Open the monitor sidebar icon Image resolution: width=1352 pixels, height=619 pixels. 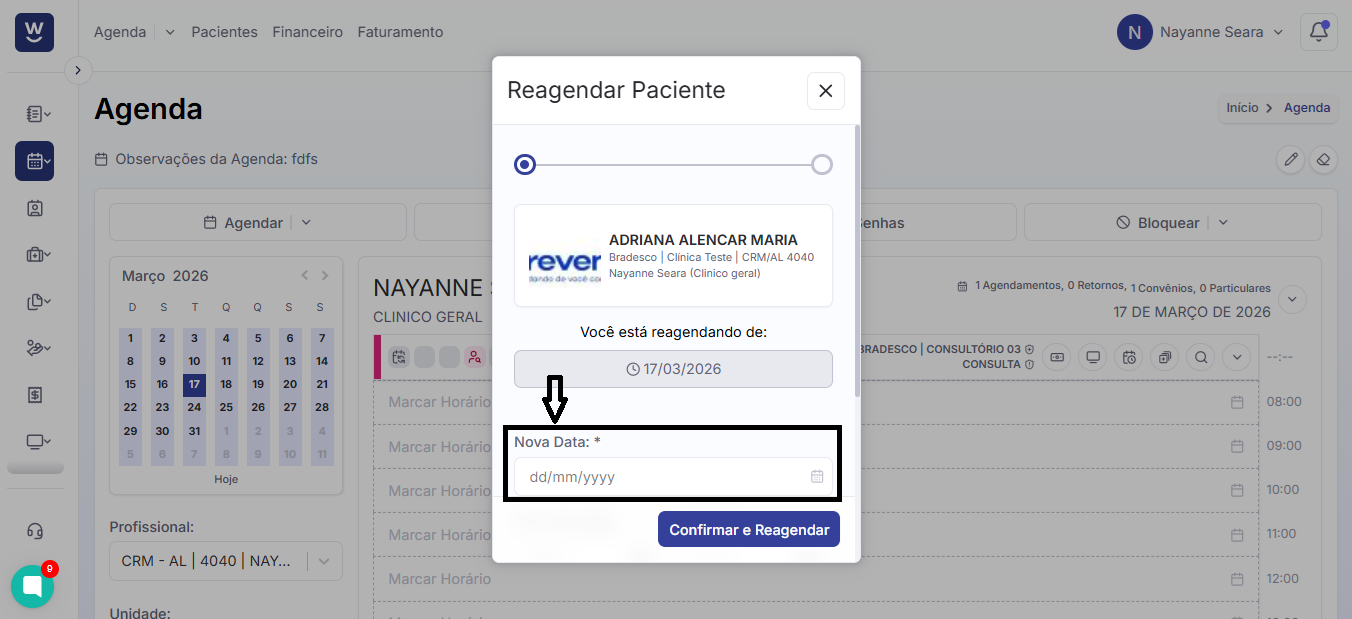click(38, 441)
